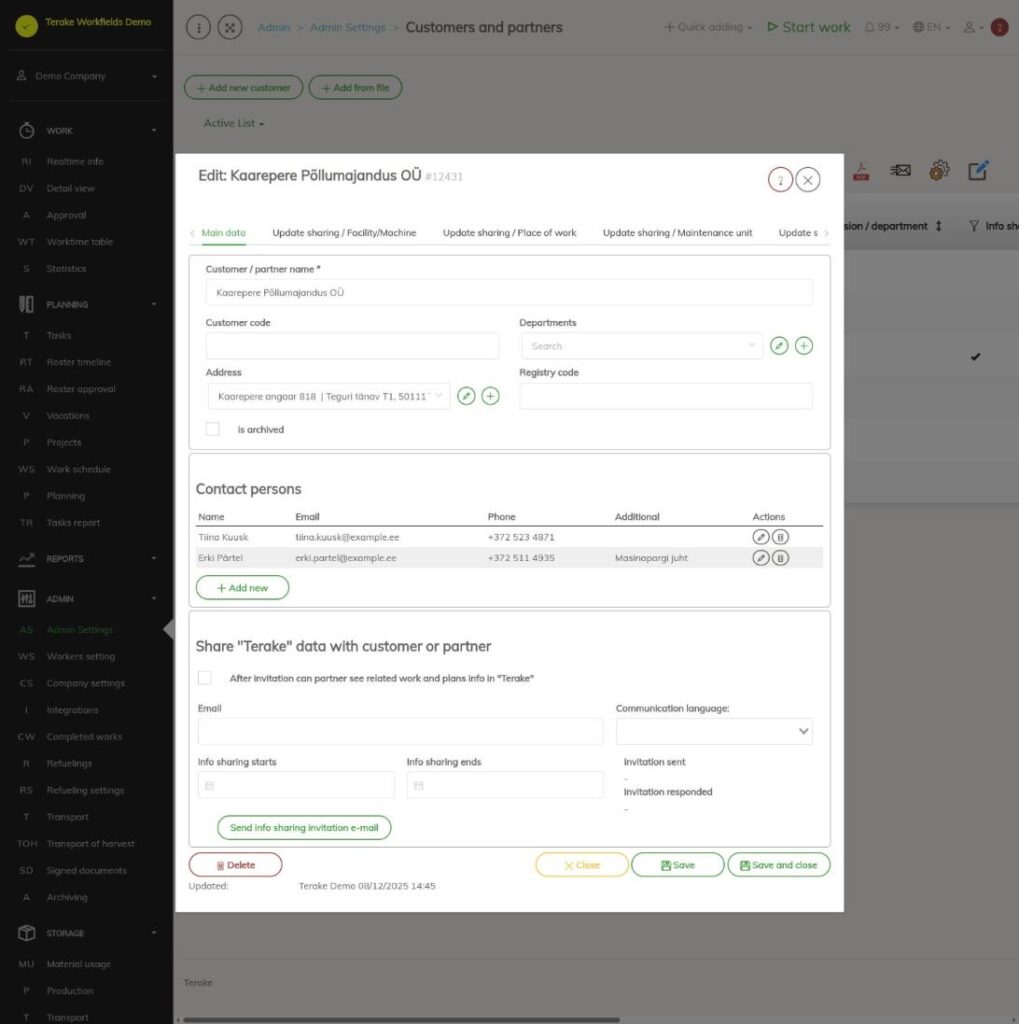Open the user profile icon menu

(973, 27)
